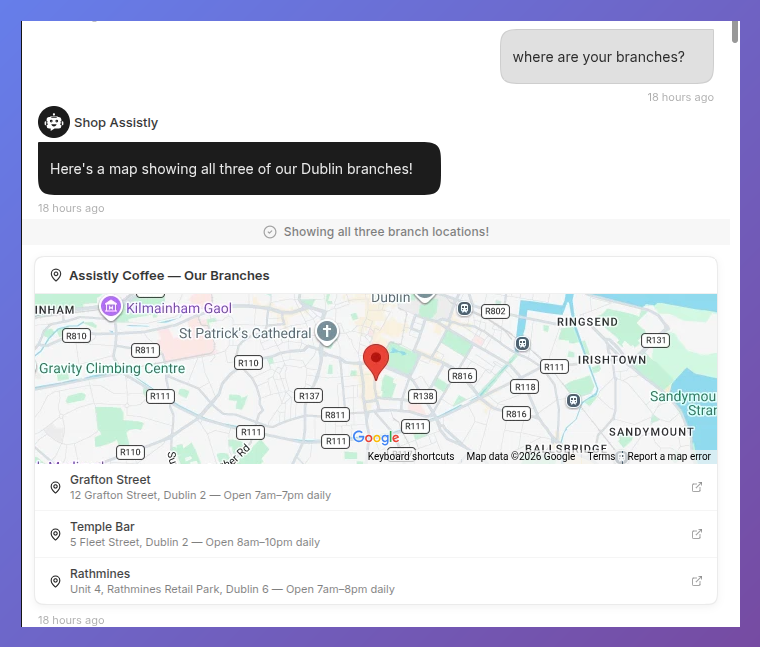
Task: Click the pin icon beside Temple Bar
Action: (56, 534)
